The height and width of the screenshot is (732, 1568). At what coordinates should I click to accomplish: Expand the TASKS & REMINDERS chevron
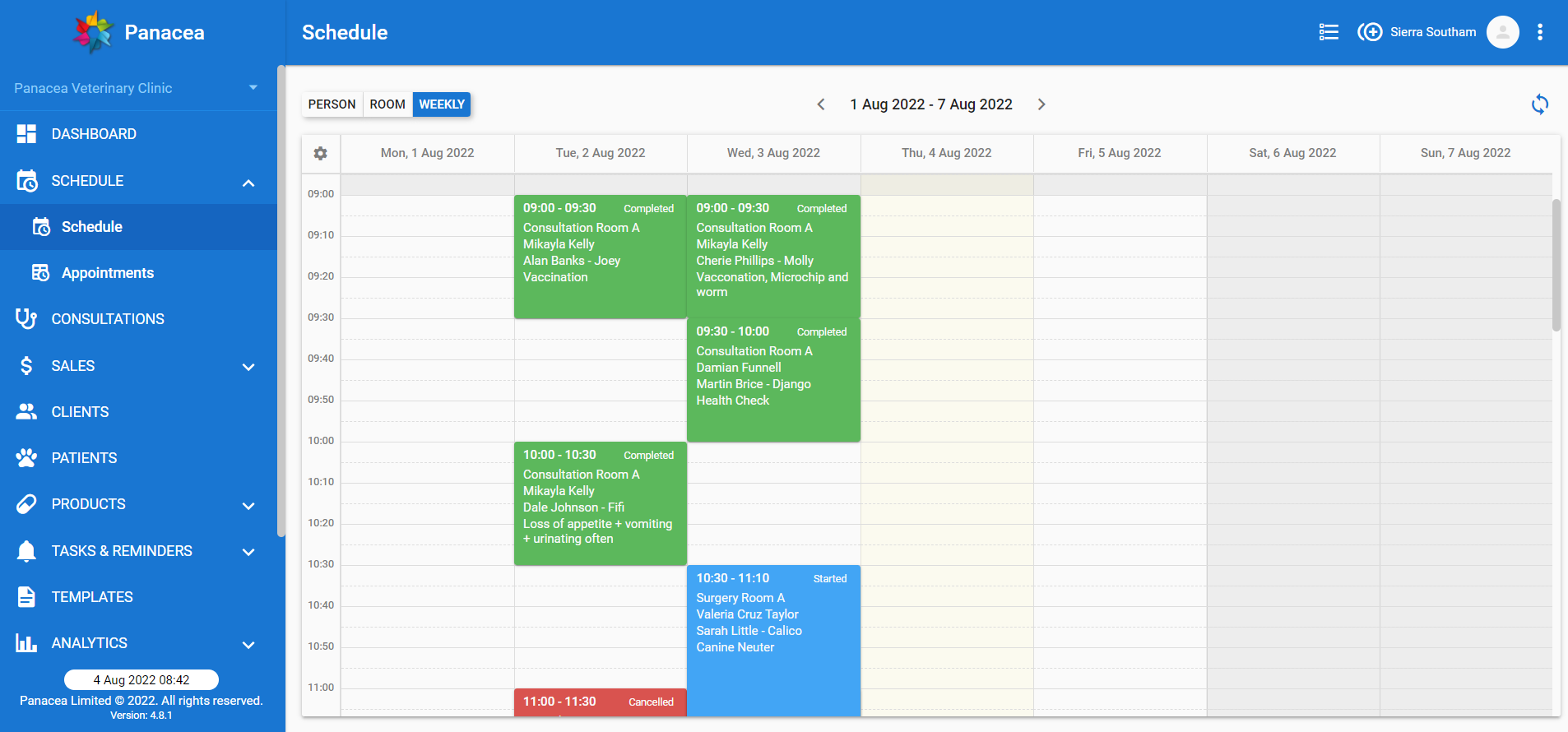(x=248, y=552)
